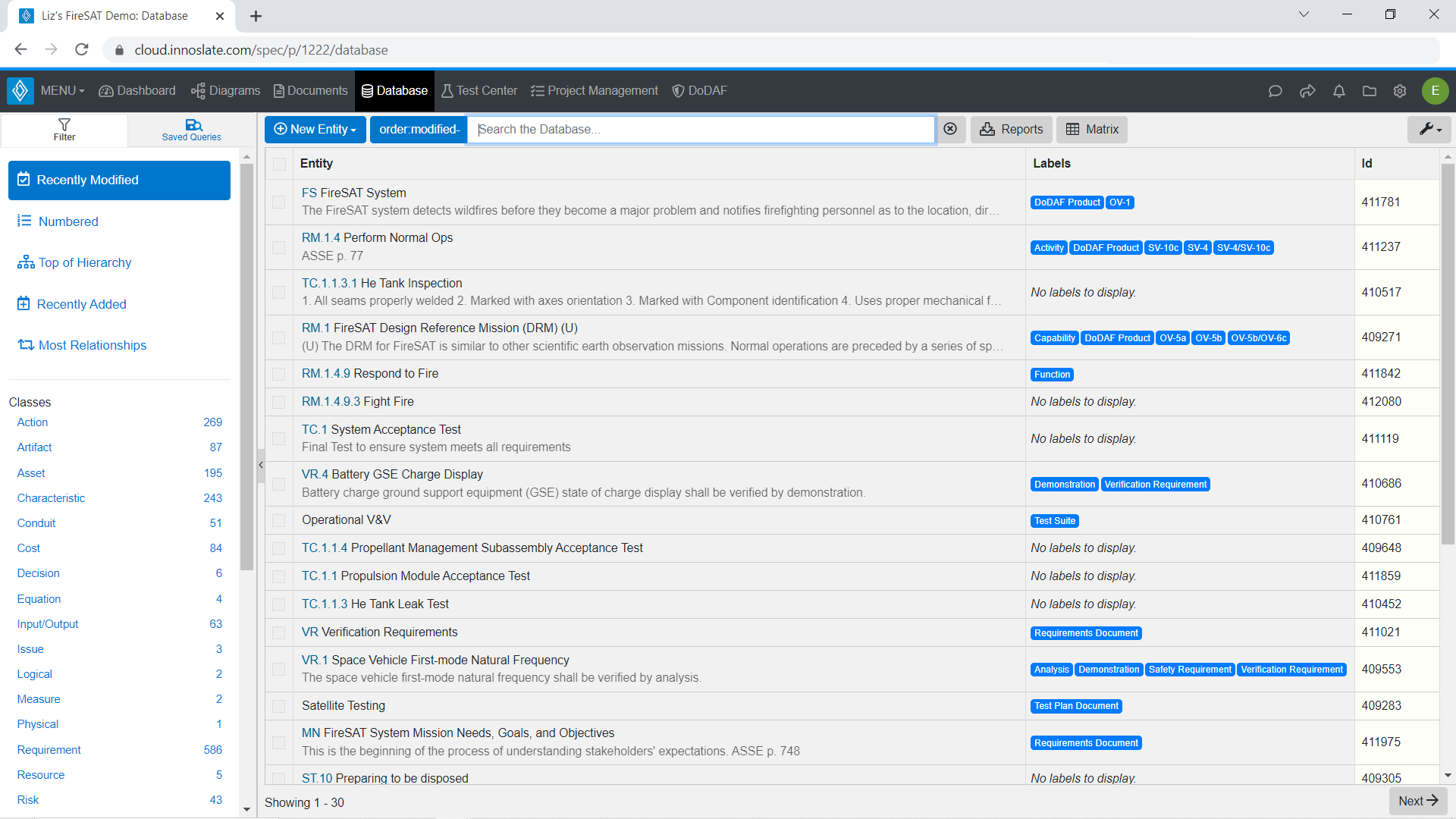Click the site lock icon in address bar
The height and width of the screenshot is (819, 1456).
[x=119, y=50]
